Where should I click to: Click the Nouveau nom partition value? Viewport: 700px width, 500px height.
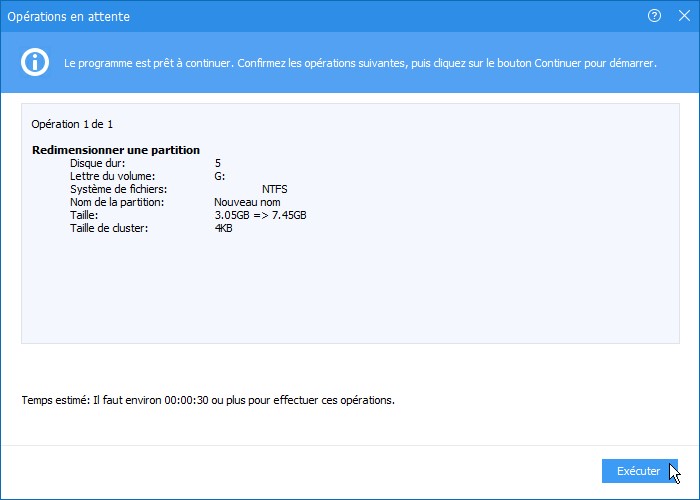coord(247,201)
